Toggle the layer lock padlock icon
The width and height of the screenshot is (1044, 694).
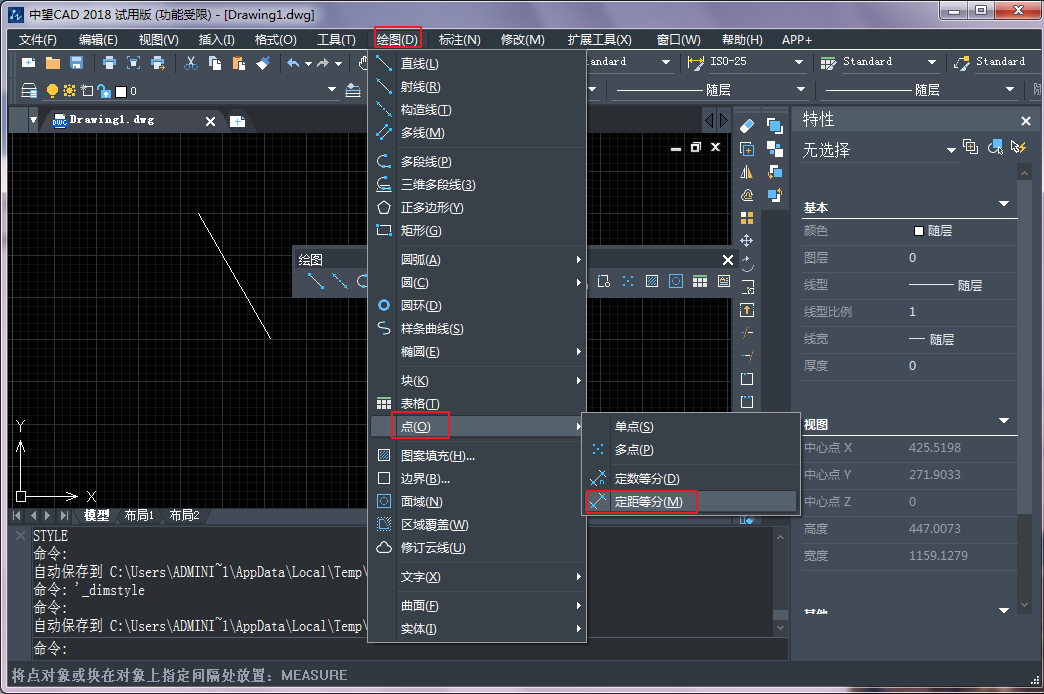pos(103,89)
